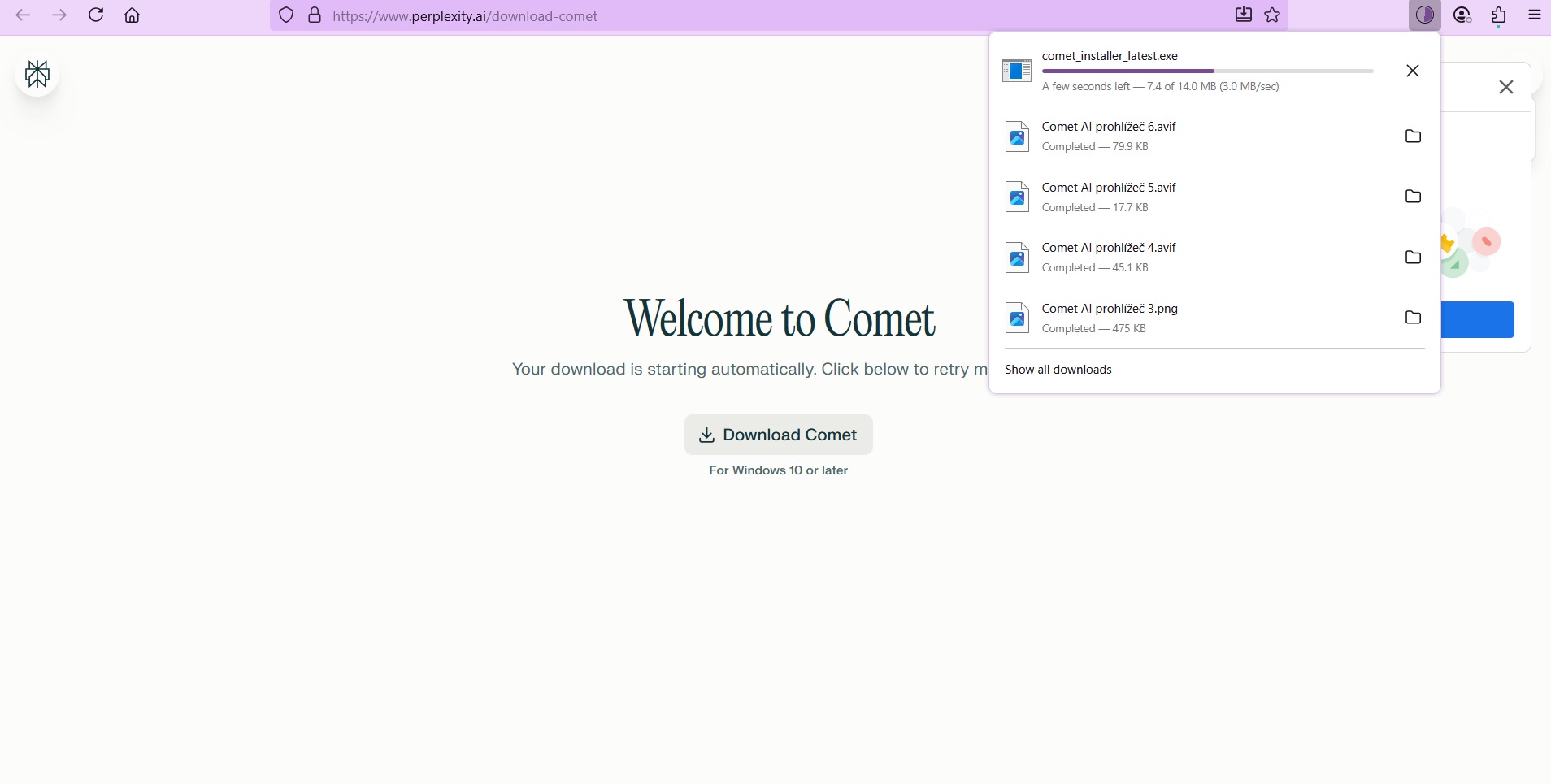This screenshot has height=784, width=1551.
Task: Go to the browser home page
Action: click(x=132, y=15)
